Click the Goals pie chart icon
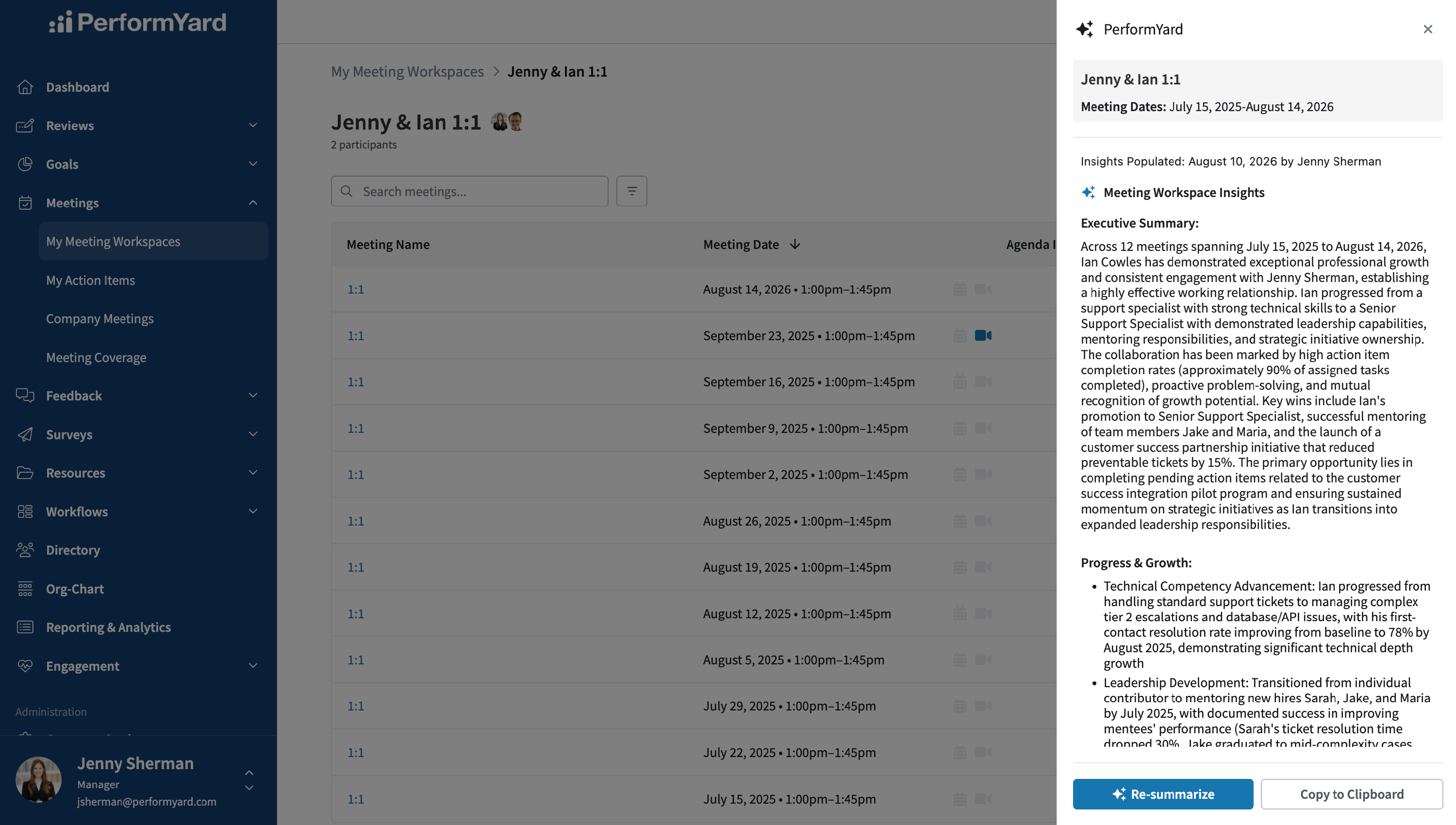1456x825 pixels. click(25, 164)
